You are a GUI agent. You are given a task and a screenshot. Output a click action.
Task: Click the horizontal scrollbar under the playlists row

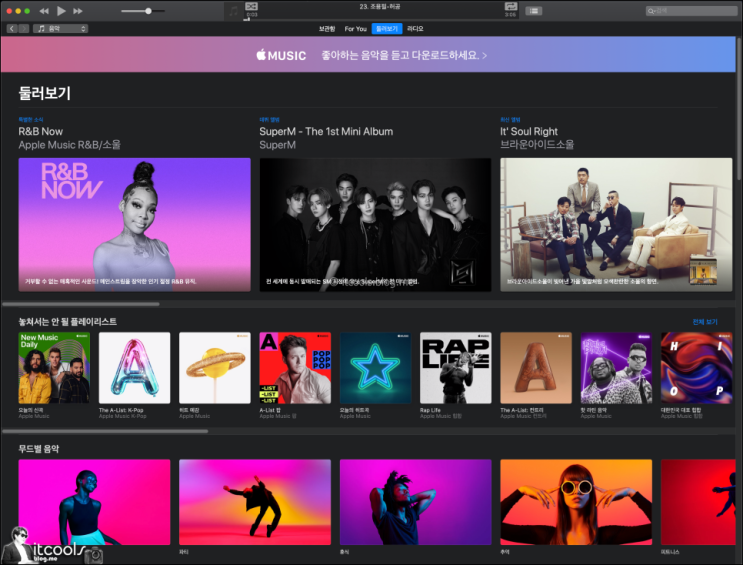click(x=105, y=431)
